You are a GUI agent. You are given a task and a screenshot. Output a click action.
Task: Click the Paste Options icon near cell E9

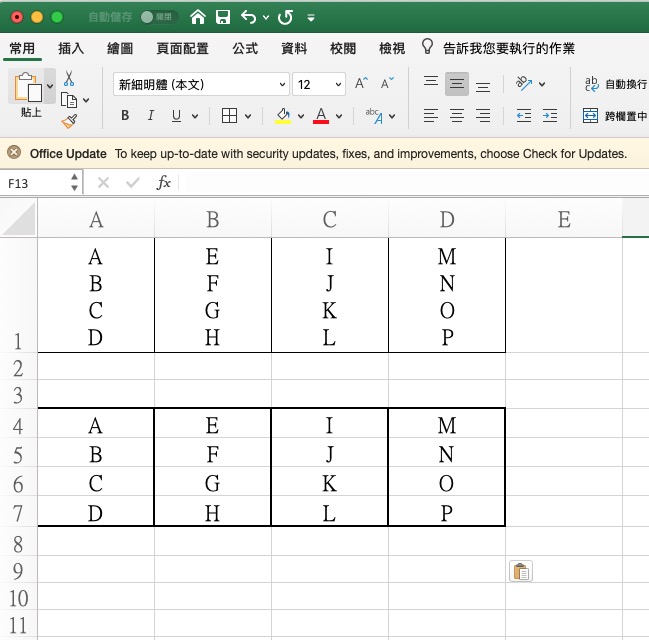tap(521, 572)
